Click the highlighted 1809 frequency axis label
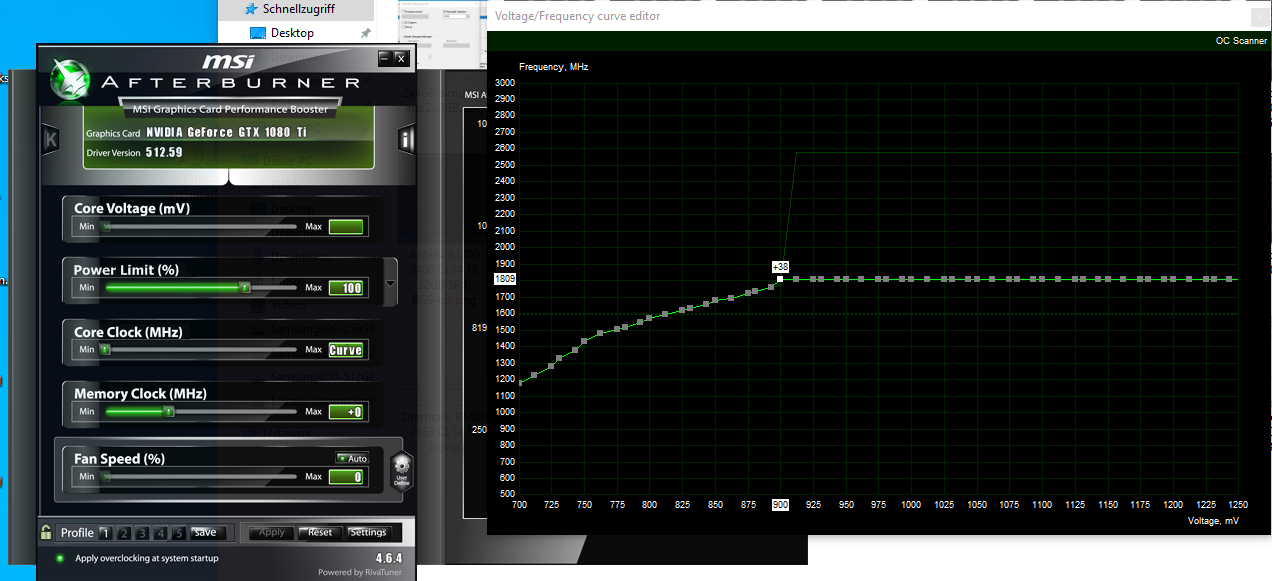 click(x=504, y=279)
